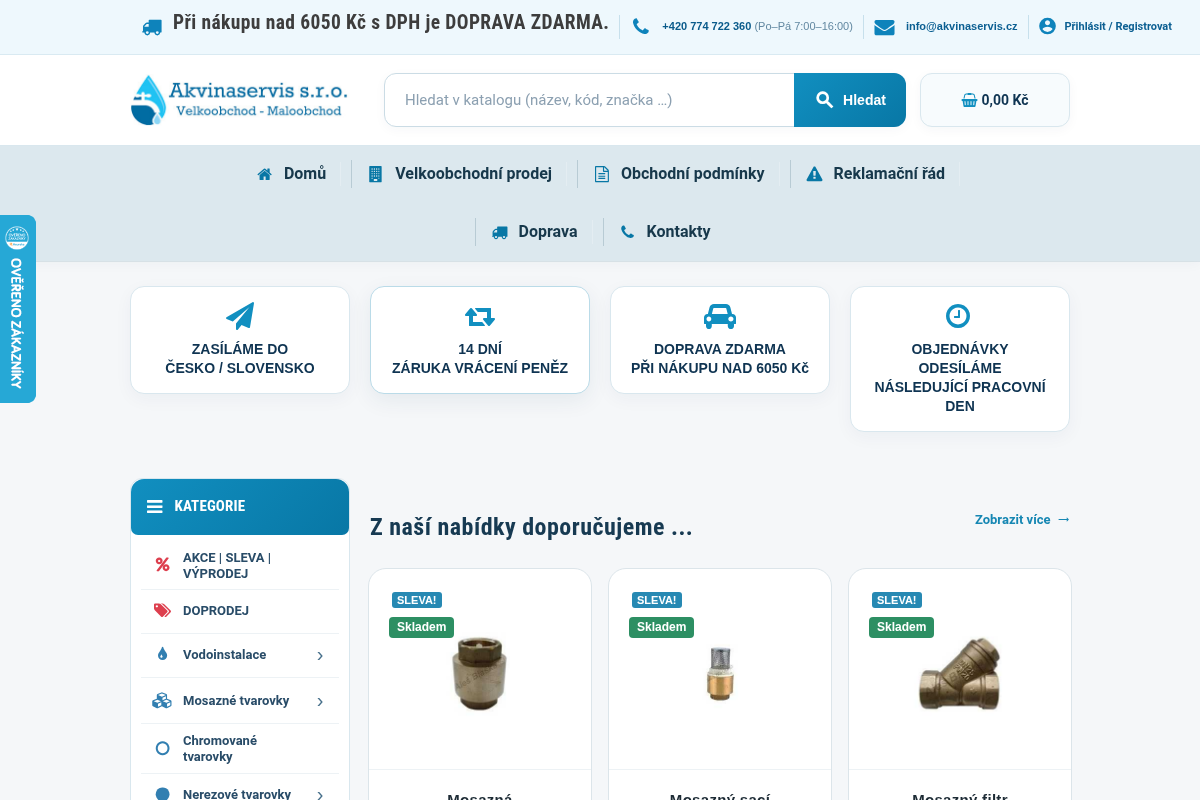Open the brass check valve product image
The height and width of the screenshot is (800, 1200).
[x=480, y=675]
